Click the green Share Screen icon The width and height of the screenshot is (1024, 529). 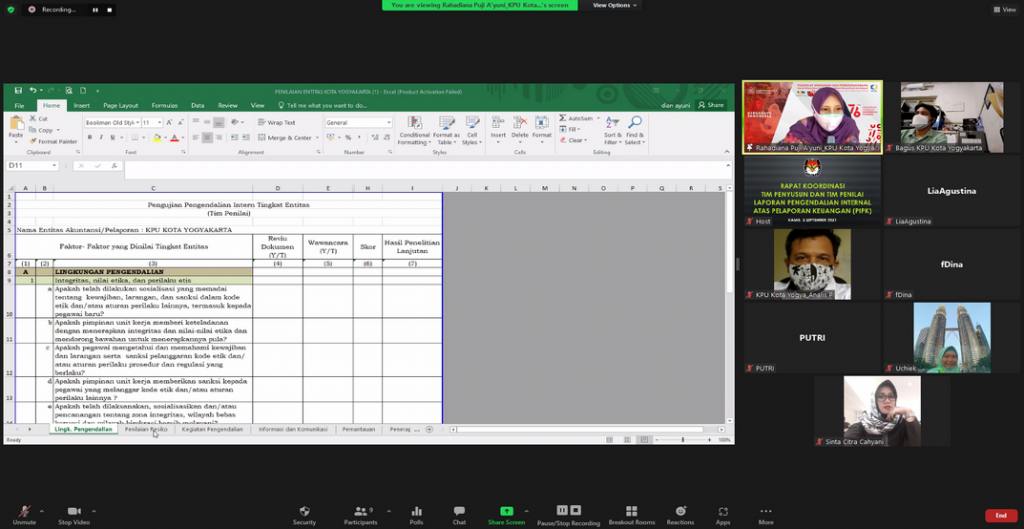tap(506, 511)
